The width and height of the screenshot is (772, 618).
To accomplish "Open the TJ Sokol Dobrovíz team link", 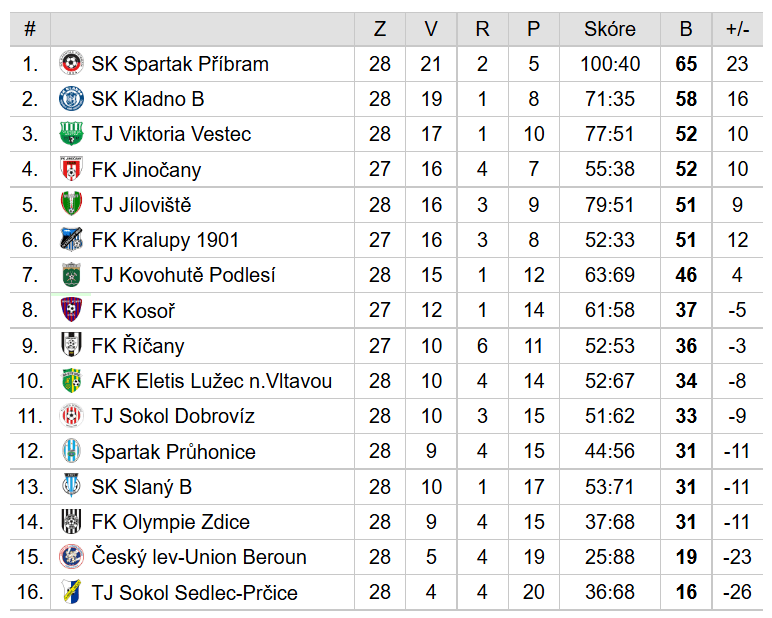I will pos(173,416).
